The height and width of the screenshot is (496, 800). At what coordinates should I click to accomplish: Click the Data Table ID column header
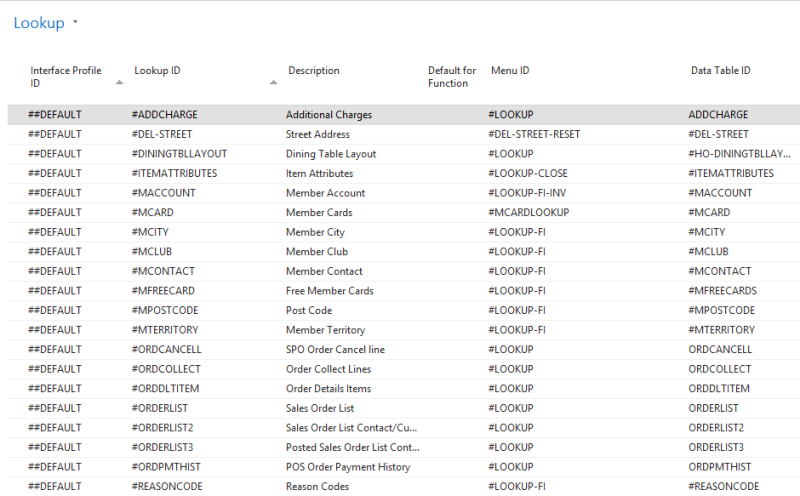[x=720, y=71]
